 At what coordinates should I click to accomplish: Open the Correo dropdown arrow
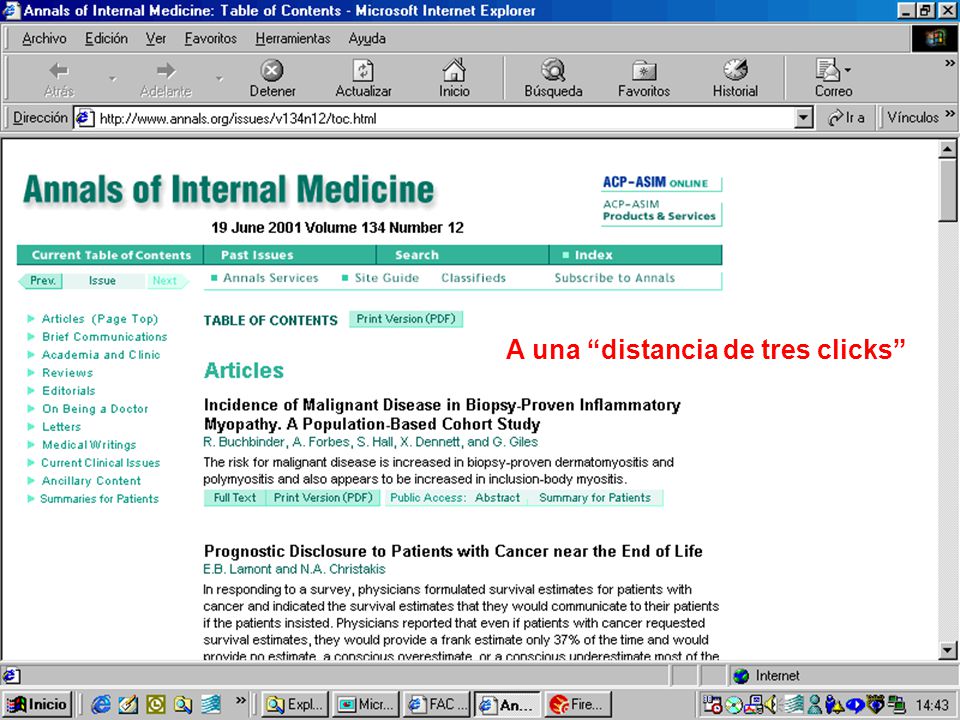click(x=847, y=70)
